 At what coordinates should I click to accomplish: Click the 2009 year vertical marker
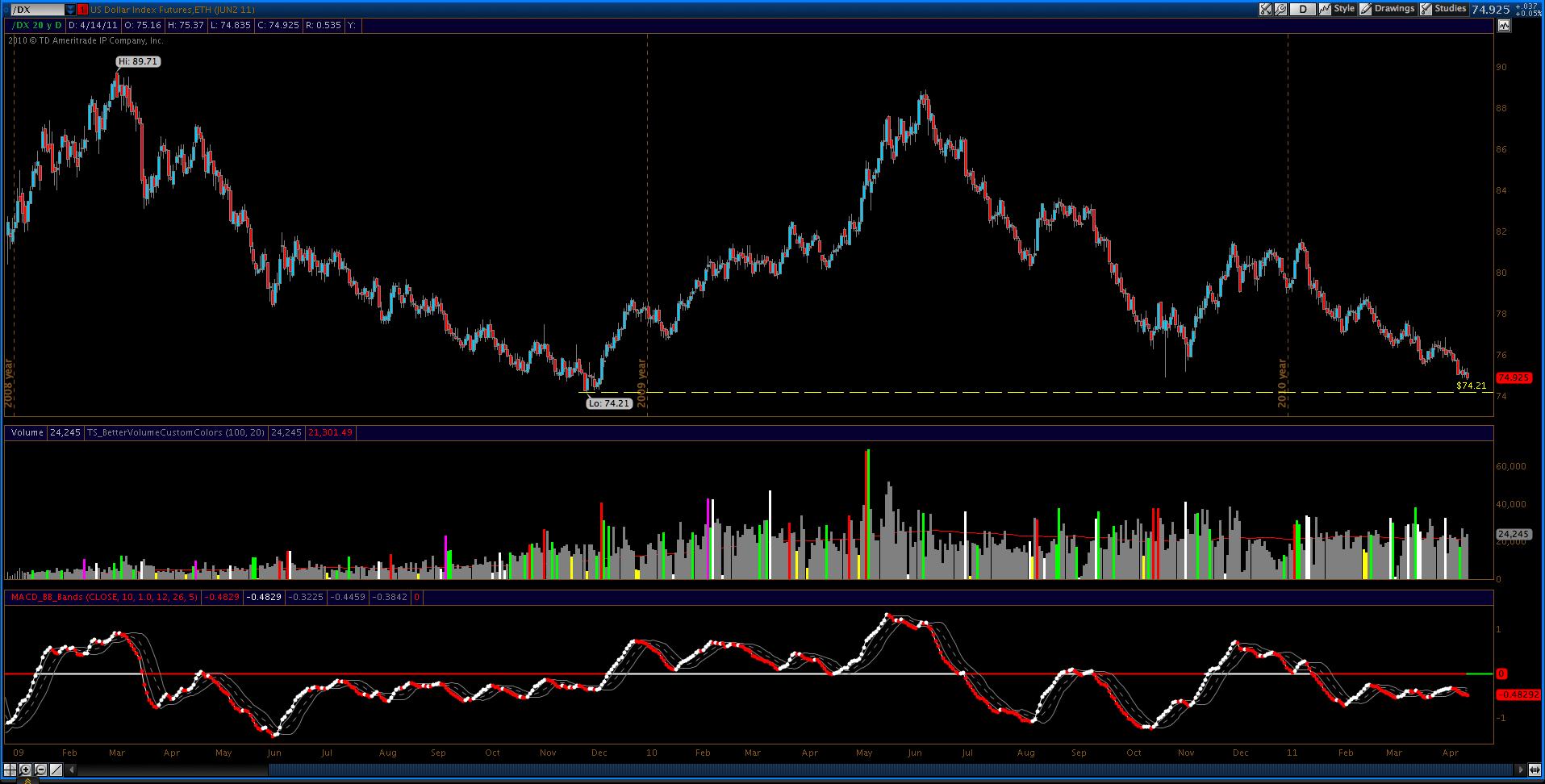[x=643, y=383]
